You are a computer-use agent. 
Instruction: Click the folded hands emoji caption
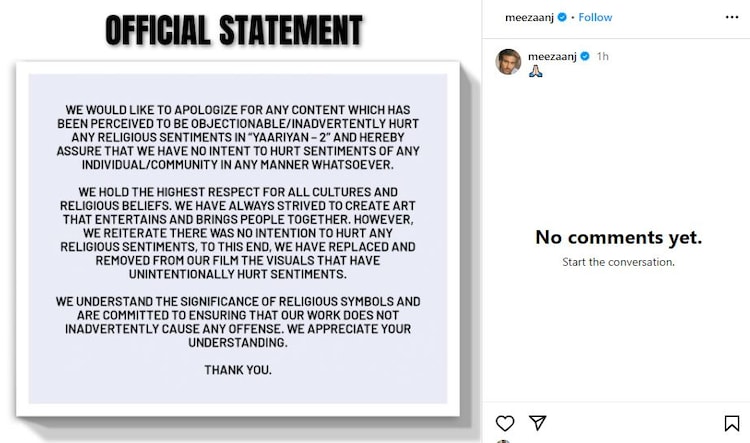point(535,73)
